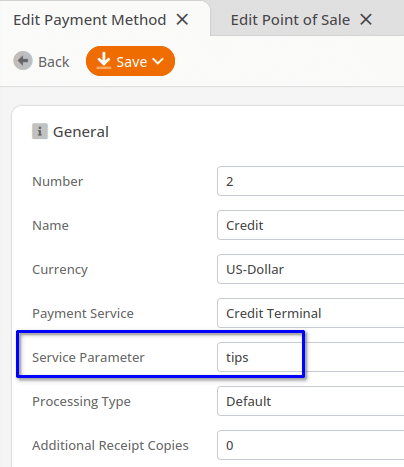Click the Additional Receipt Copies field

[310, 445]
